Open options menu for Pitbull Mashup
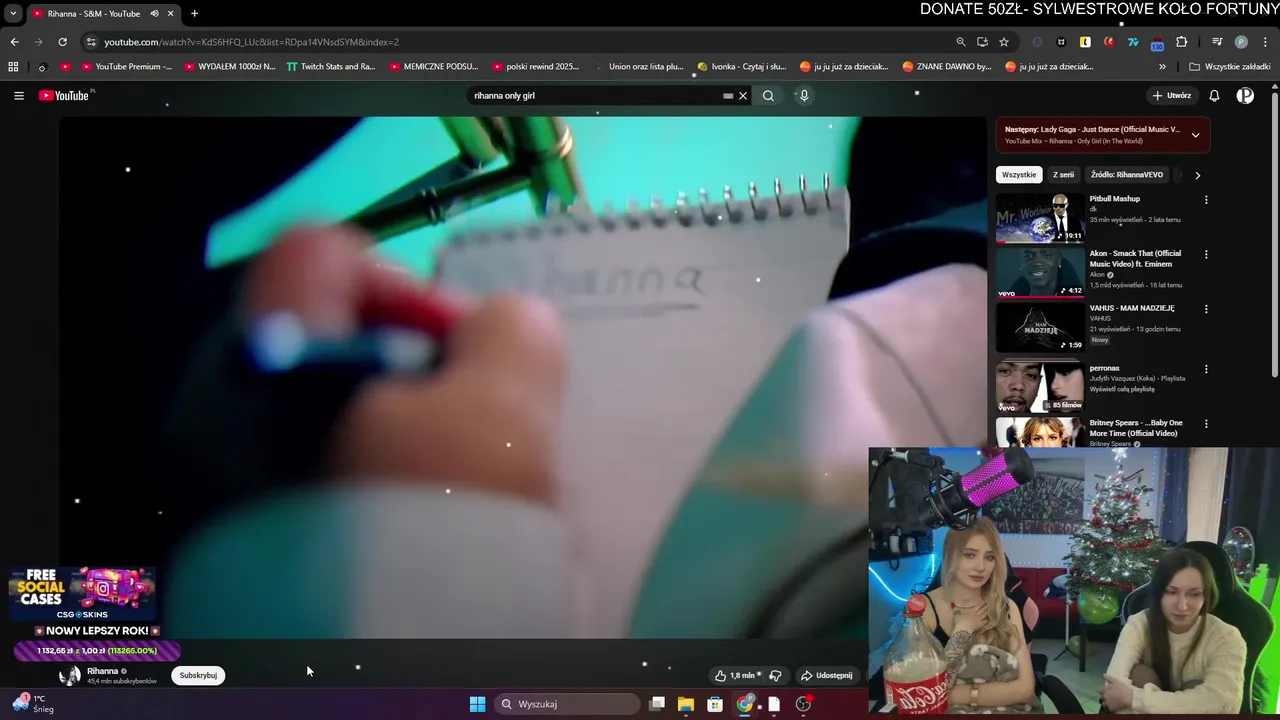1280x720 pixels. pos(1206,200)
